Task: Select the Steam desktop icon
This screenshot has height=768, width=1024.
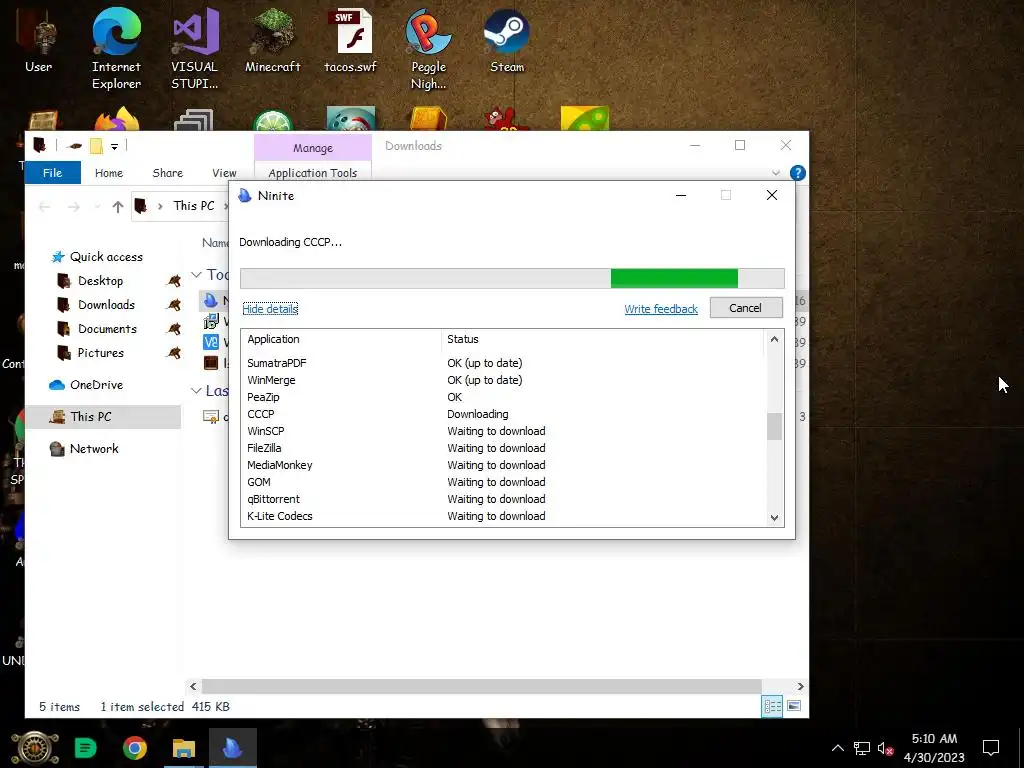Action: (507, 42)
